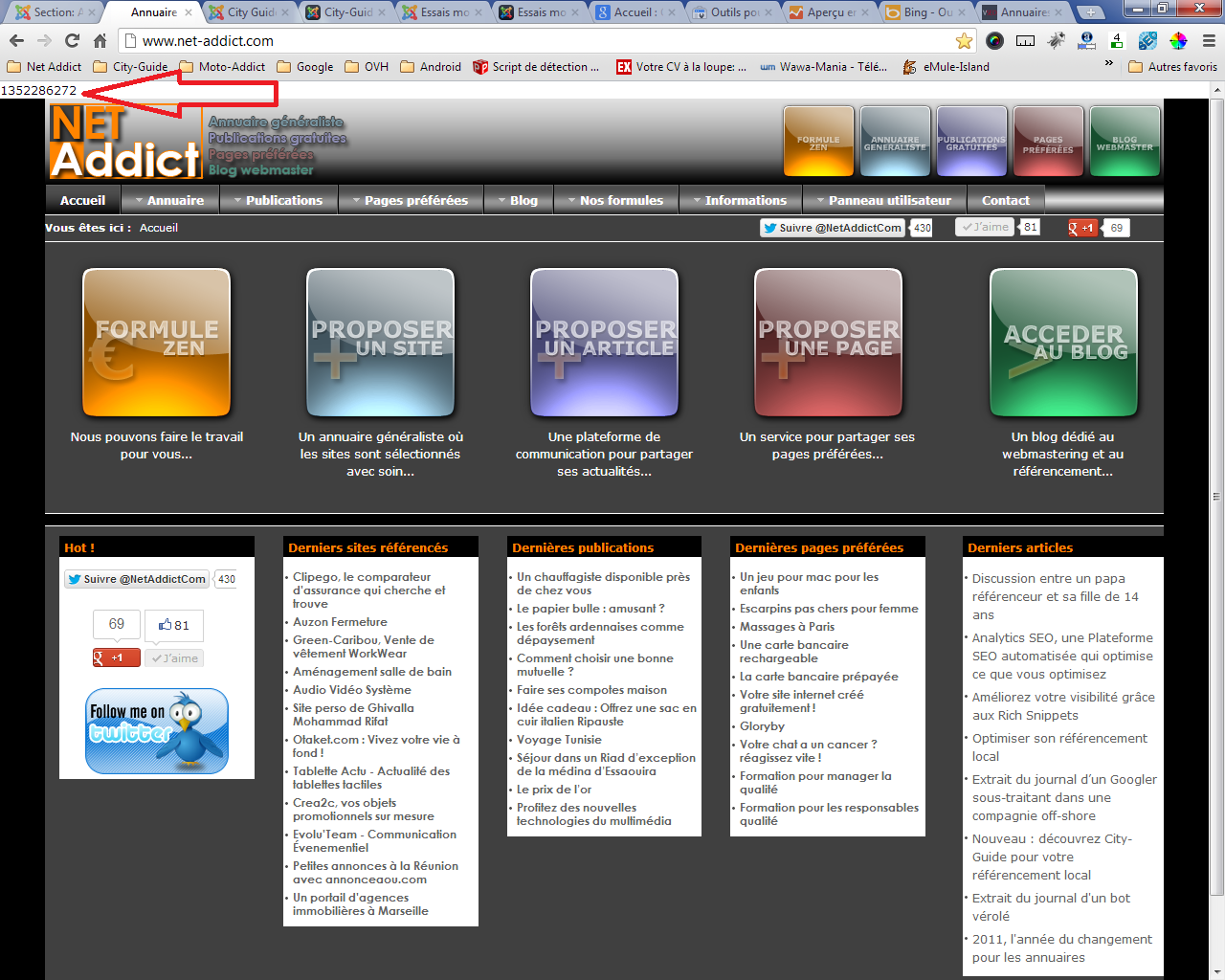This screenshot has height=980, width=1225.
Task: Open the browser home page icon
Action: pyautogui.click(x=100, y=41)
